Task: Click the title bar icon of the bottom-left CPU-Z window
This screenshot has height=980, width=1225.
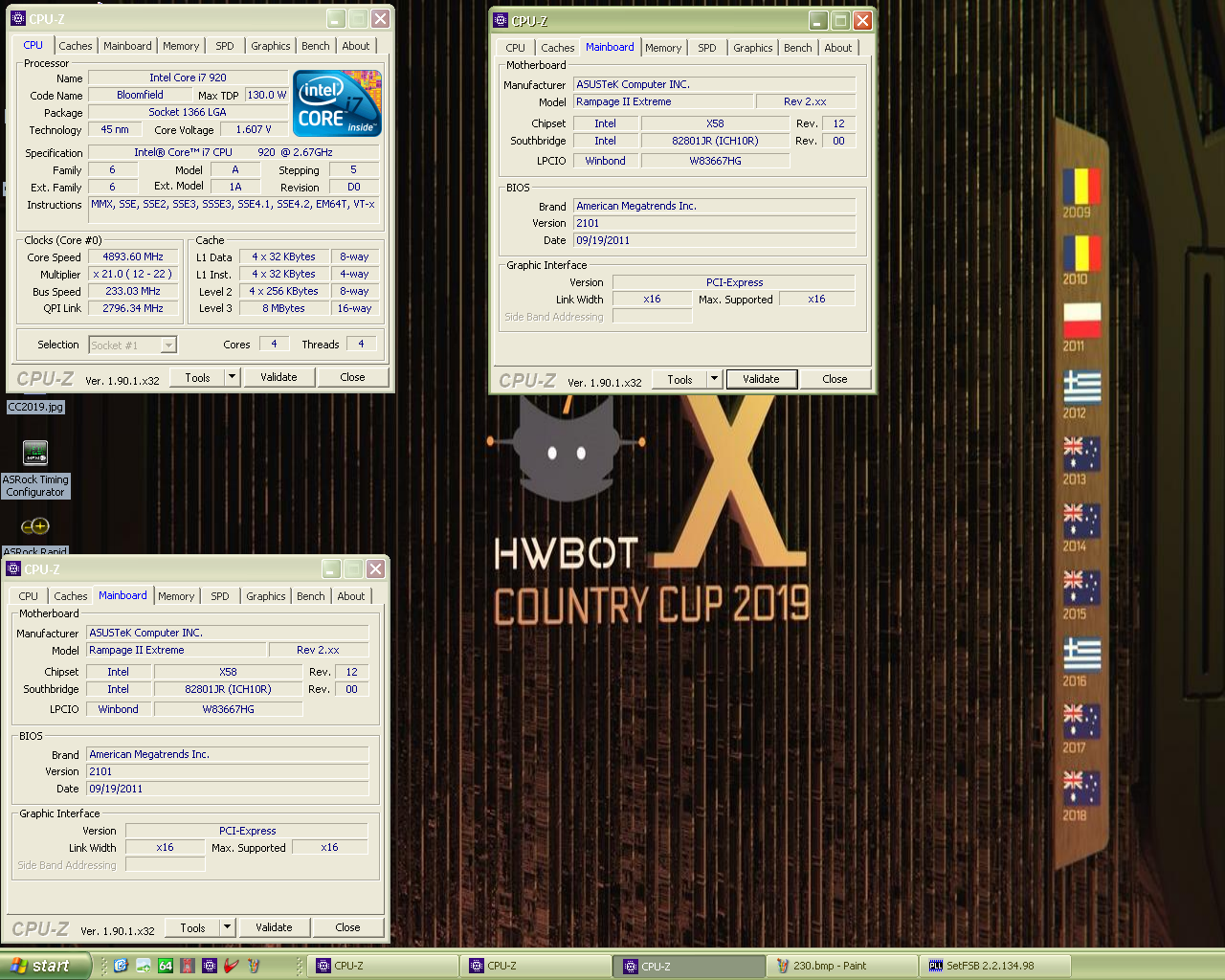Action: coord(13,568)
